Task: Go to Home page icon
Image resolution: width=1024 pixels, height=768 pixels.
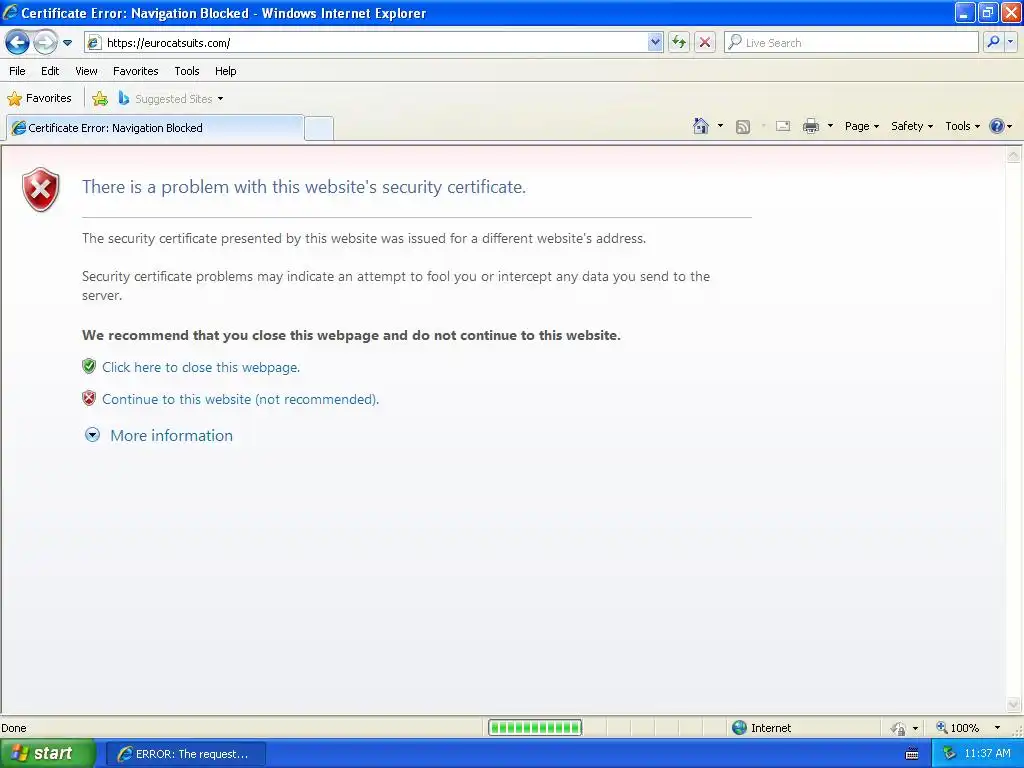Action: pos(701,126)
